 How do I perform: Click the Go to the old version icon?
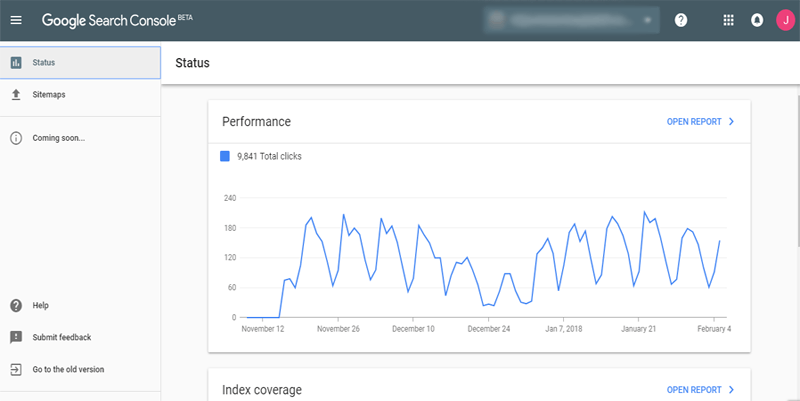click(x=16, y=369)
